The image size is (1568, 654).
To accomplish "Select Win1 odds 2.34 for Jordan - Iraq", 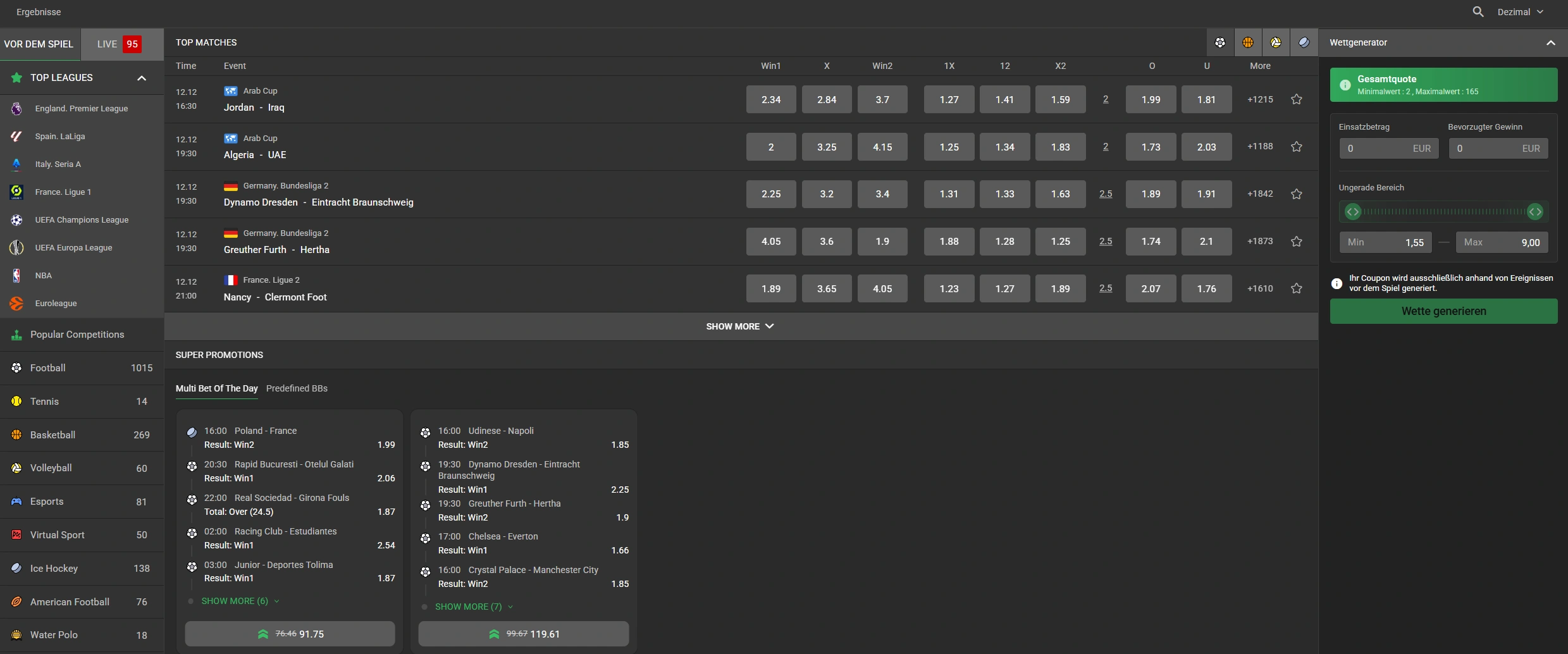I will pyautogui.click(x=771, y=99).
